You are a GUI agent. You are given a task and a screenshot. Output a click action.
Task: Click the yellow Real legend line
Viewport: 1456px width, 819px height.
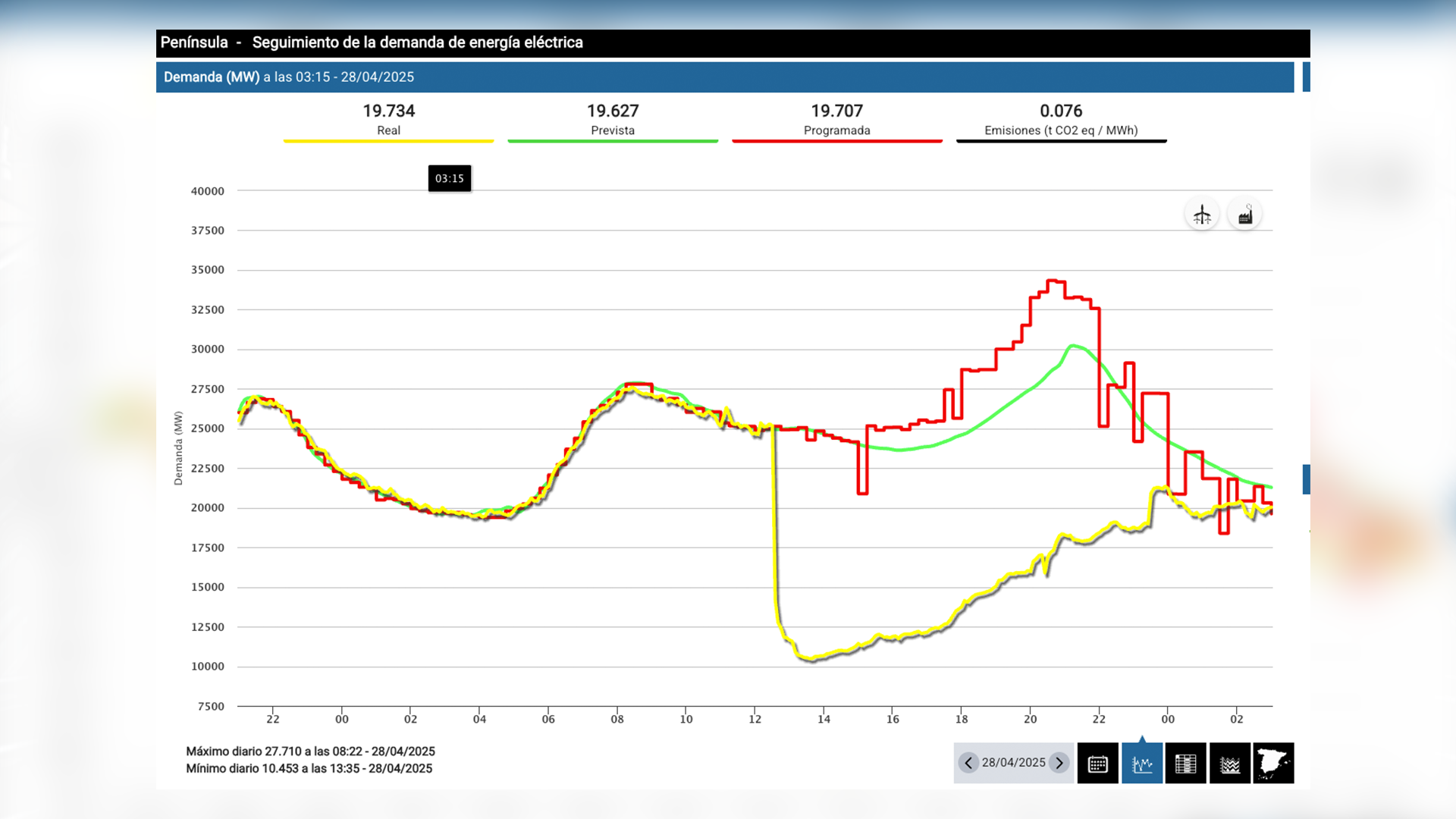[x=389, y=141]
